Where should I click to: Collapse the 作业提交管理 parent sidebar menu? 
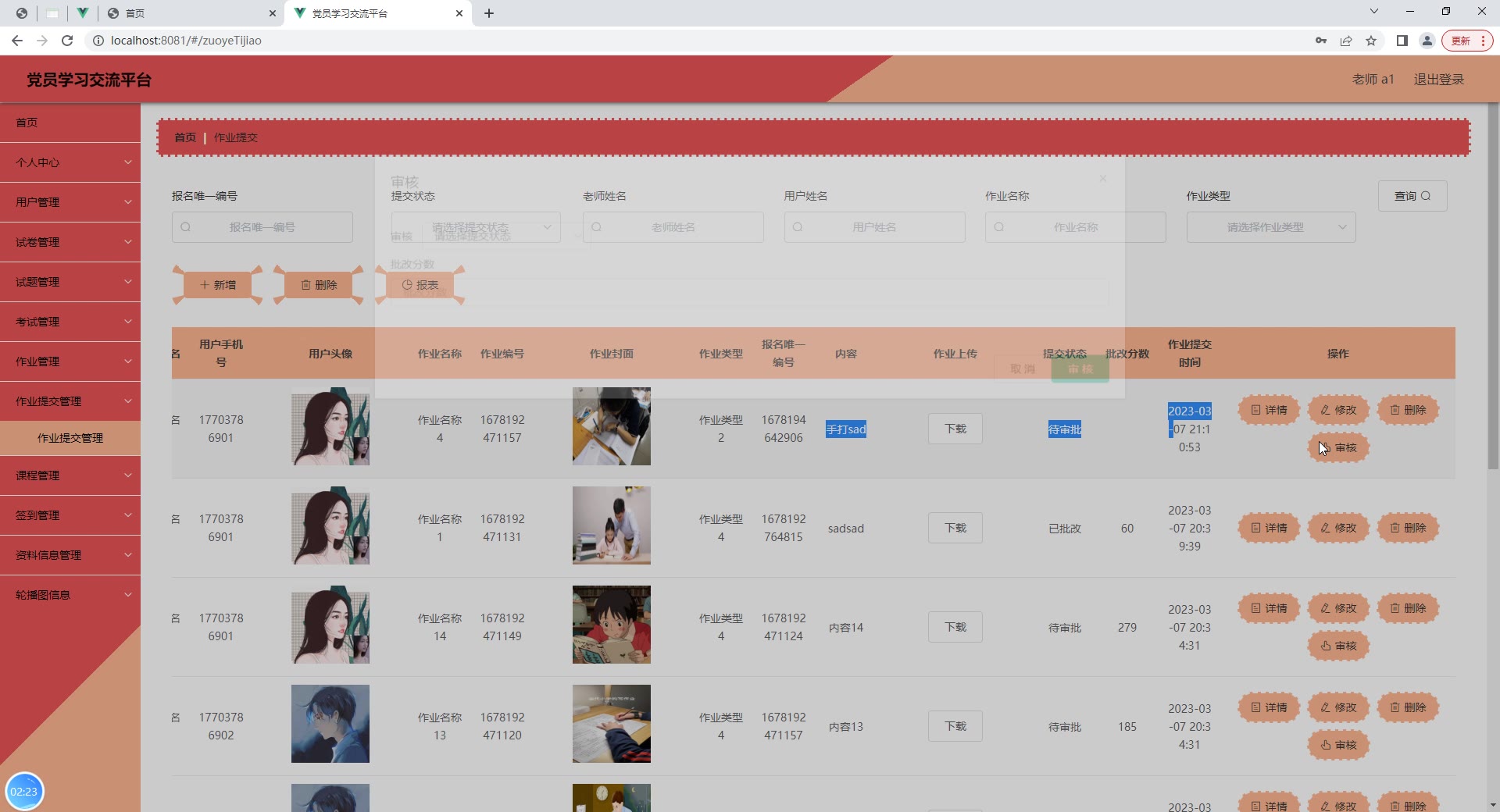70,401
